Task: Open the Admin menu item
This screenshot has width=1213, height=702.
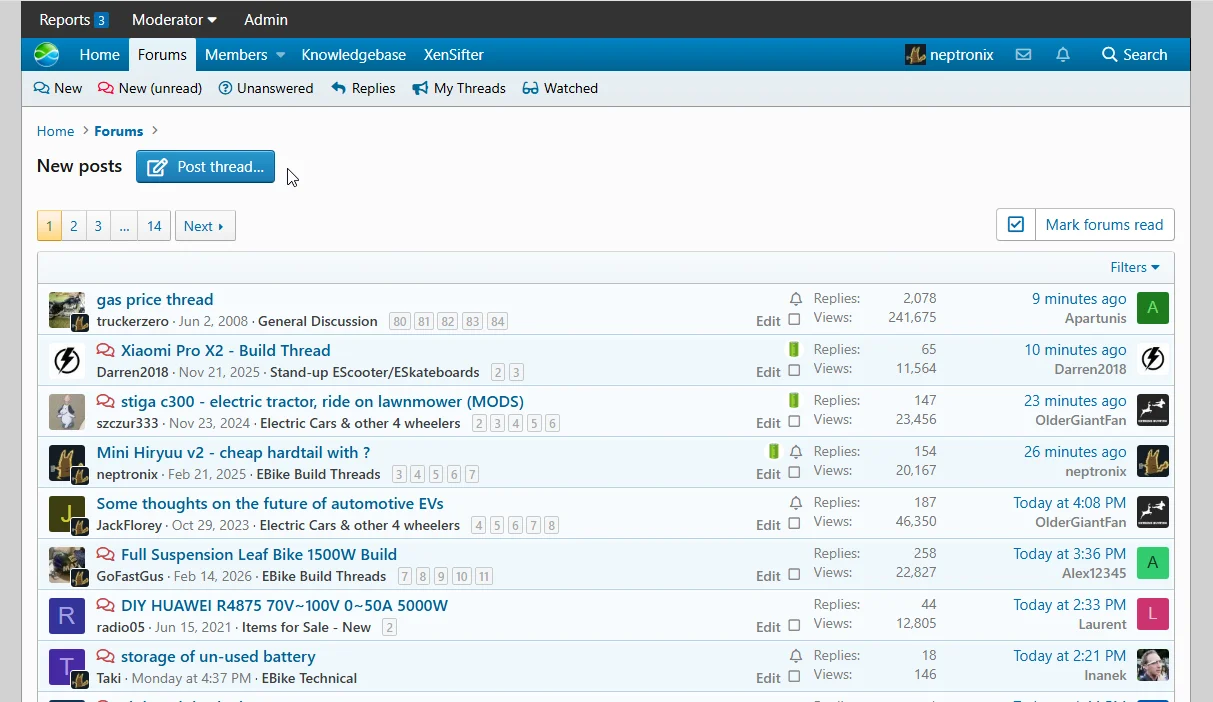Action: click(266, 20)
